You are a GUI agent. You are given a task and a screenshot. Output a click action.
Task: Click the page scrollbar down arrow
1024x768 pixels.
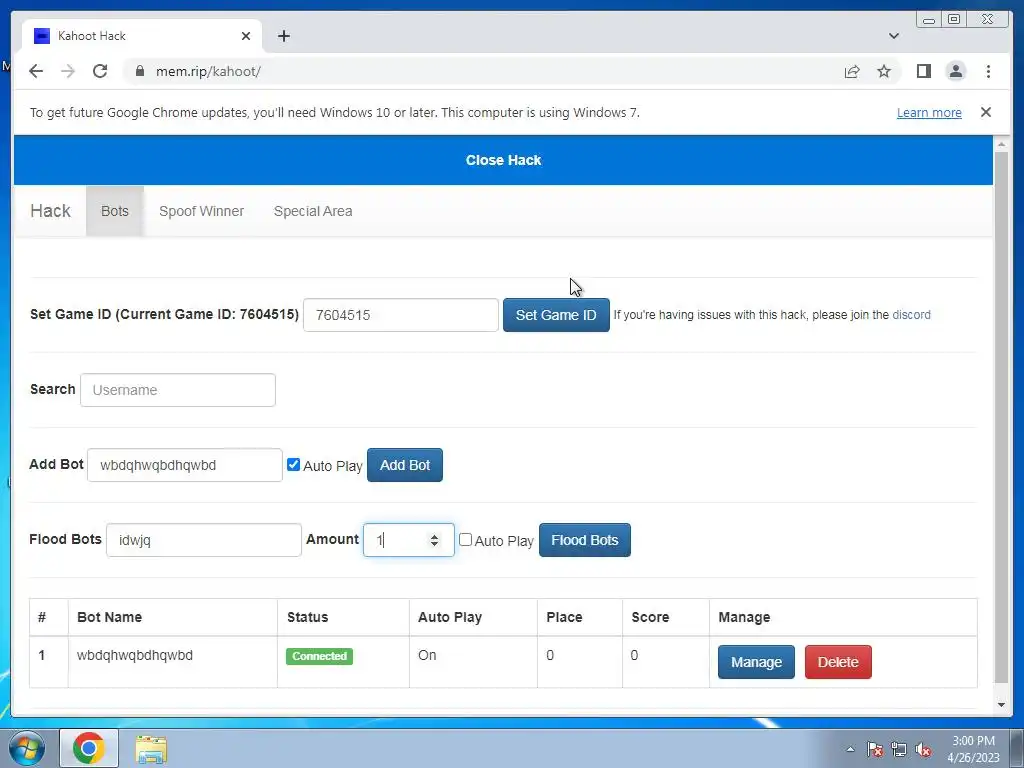tap(1001, 705)
